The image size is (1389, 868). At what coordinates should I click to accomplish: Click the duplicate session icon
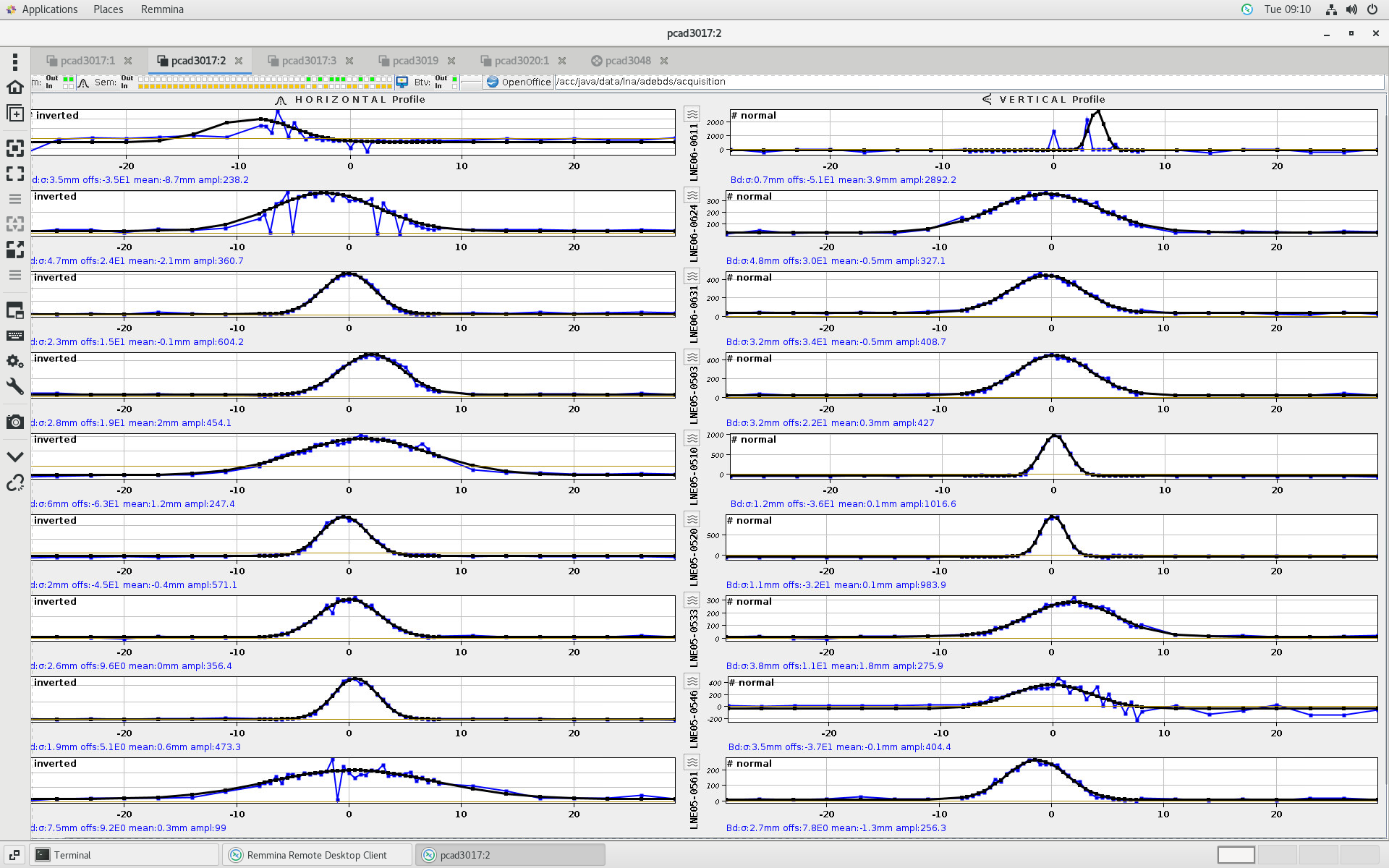(14, 114)
